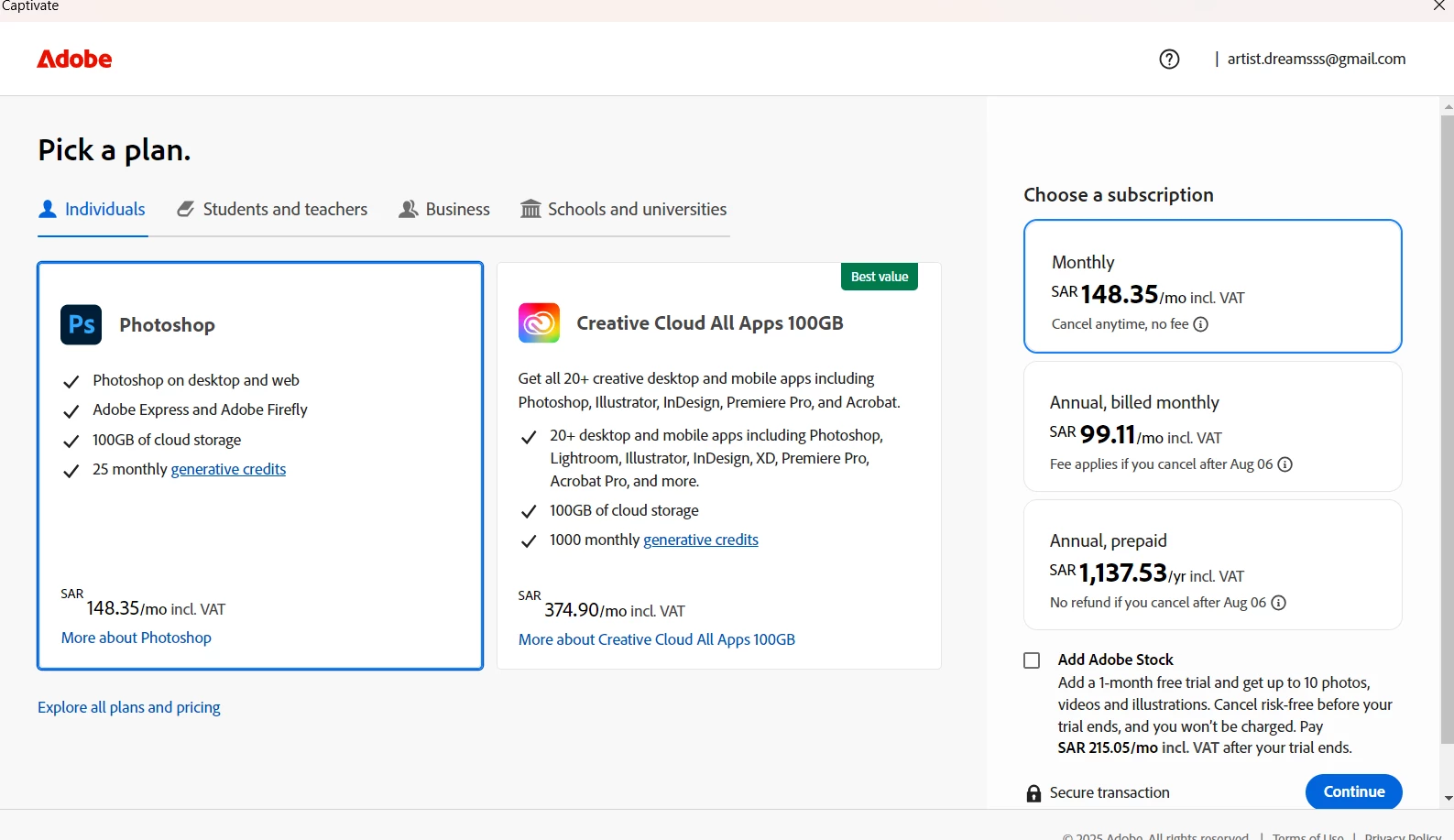
Task: Open generative credits link in Creative Cloud card
Action: tap(701, 540)
